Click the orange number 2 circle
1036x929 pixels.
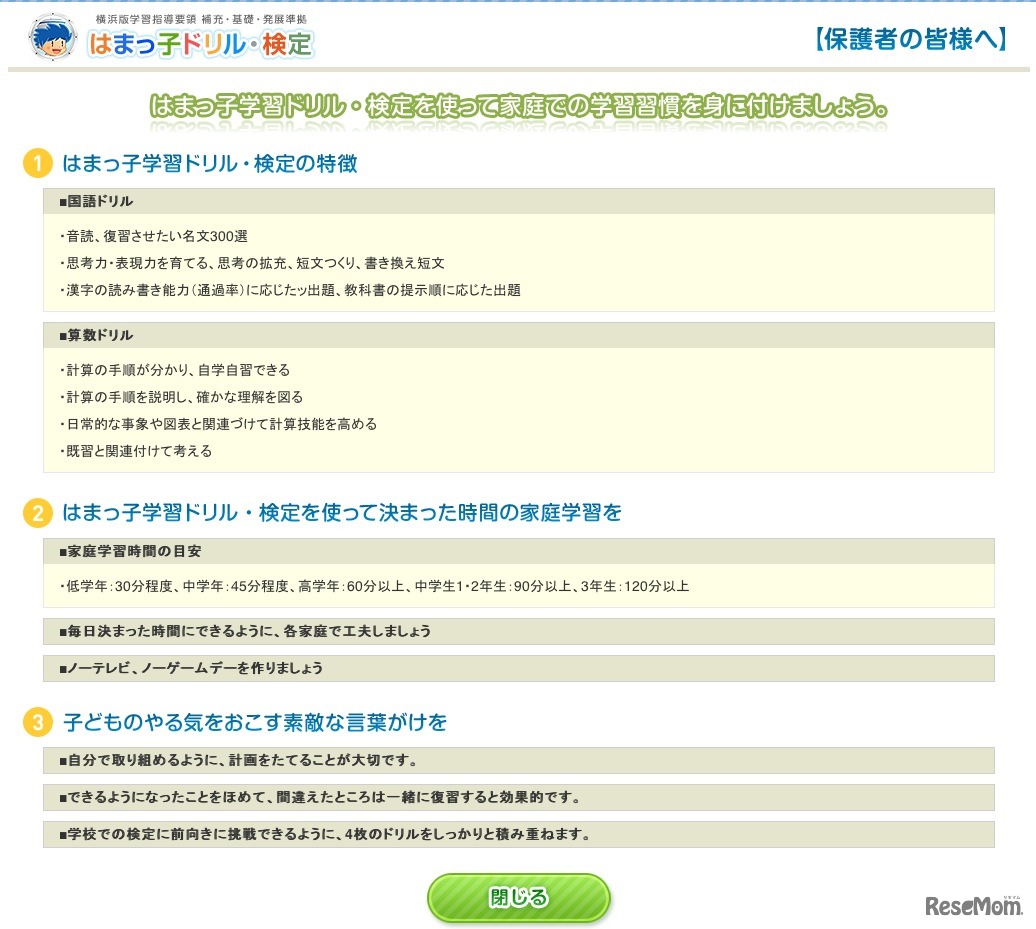[x=38, y=513]
